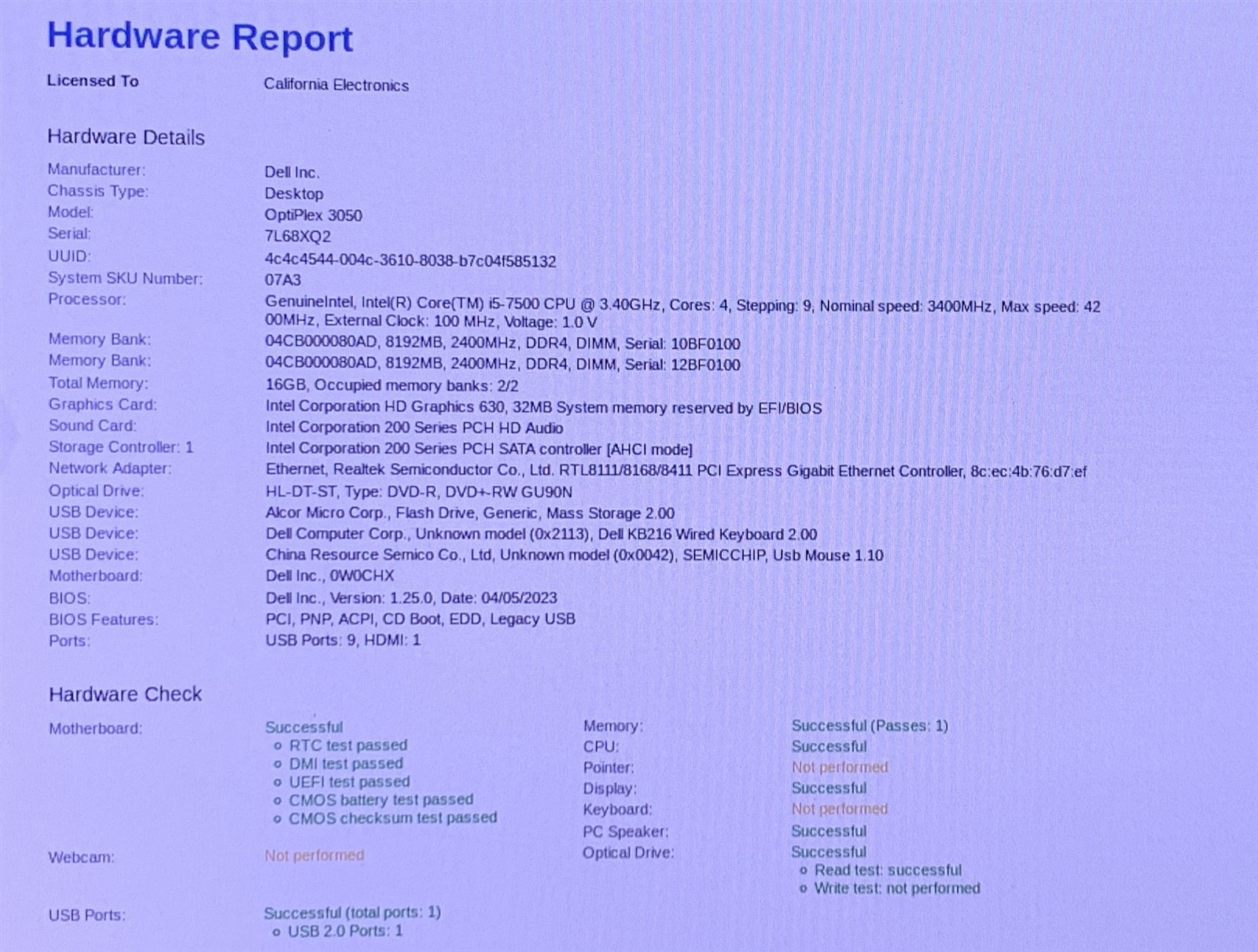This screenshot has height=952, width=1258.
Task: Select manufacturer value Dell Inc.
Action: 292,172
